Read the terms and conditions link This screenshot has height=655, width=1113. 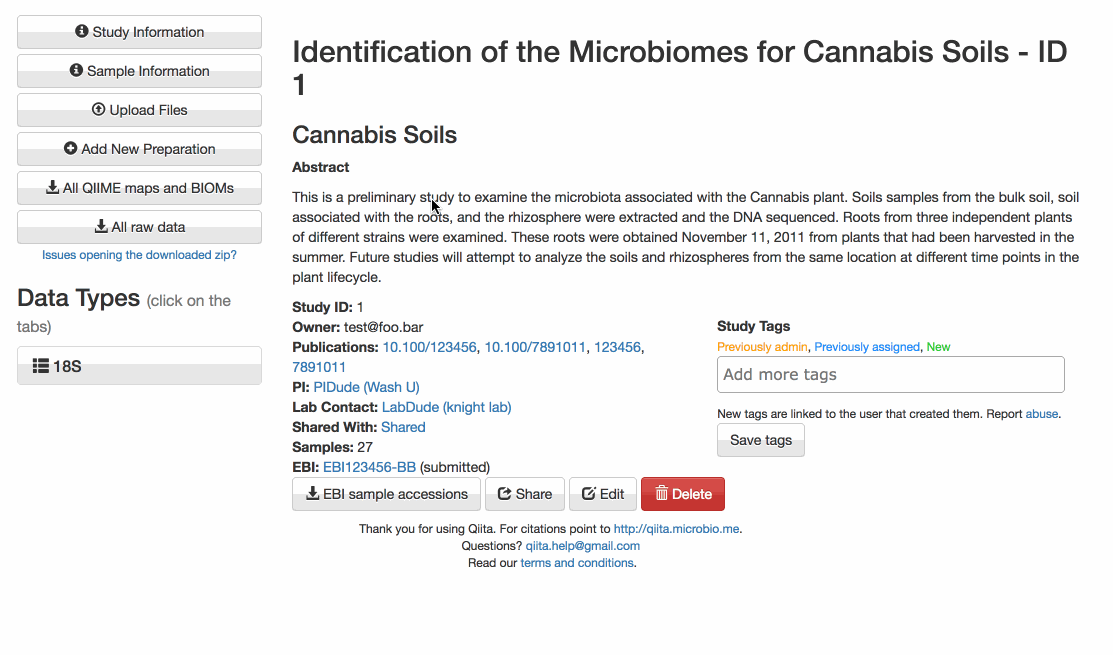coord(576,563)
